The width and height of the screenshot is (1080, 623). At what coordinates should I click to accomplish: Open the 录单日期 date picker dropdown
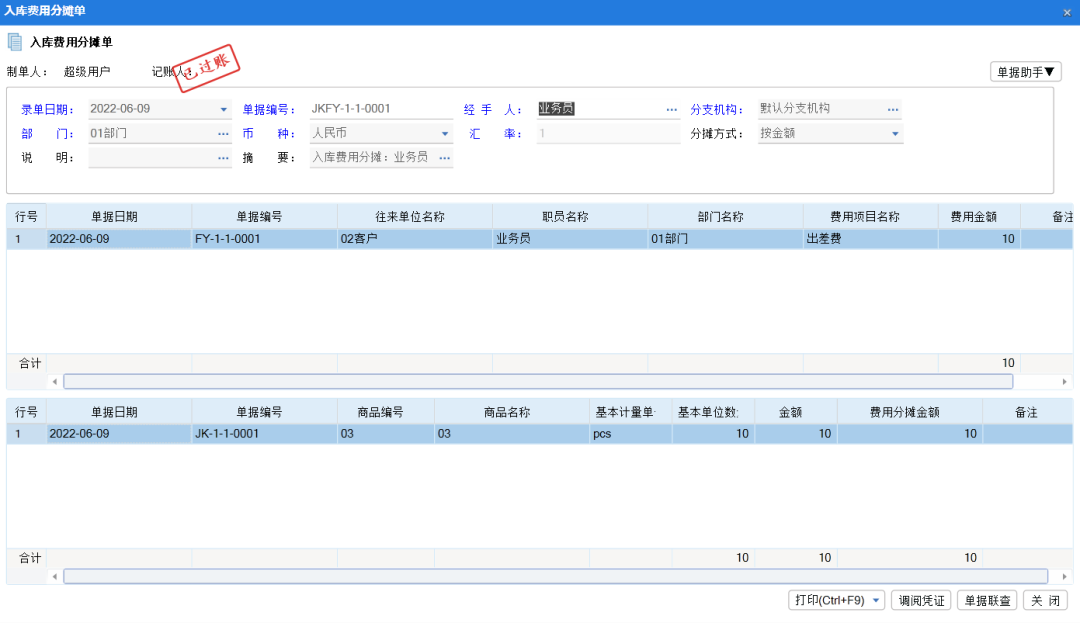click(x=224, y=108)
